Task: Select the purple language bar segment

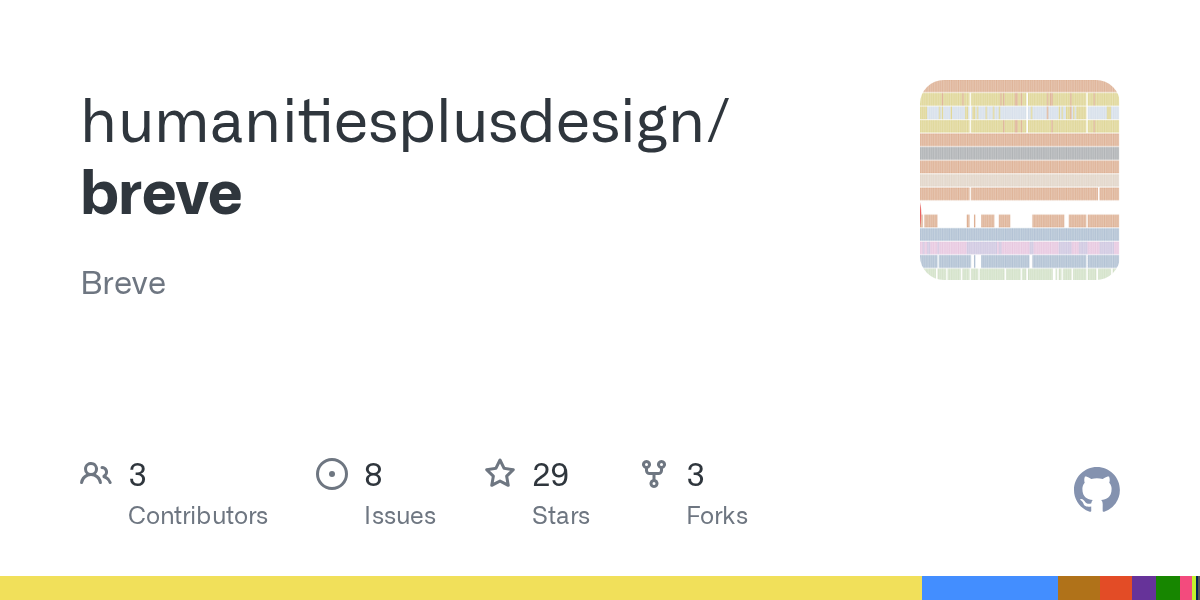Action: 1144,588
